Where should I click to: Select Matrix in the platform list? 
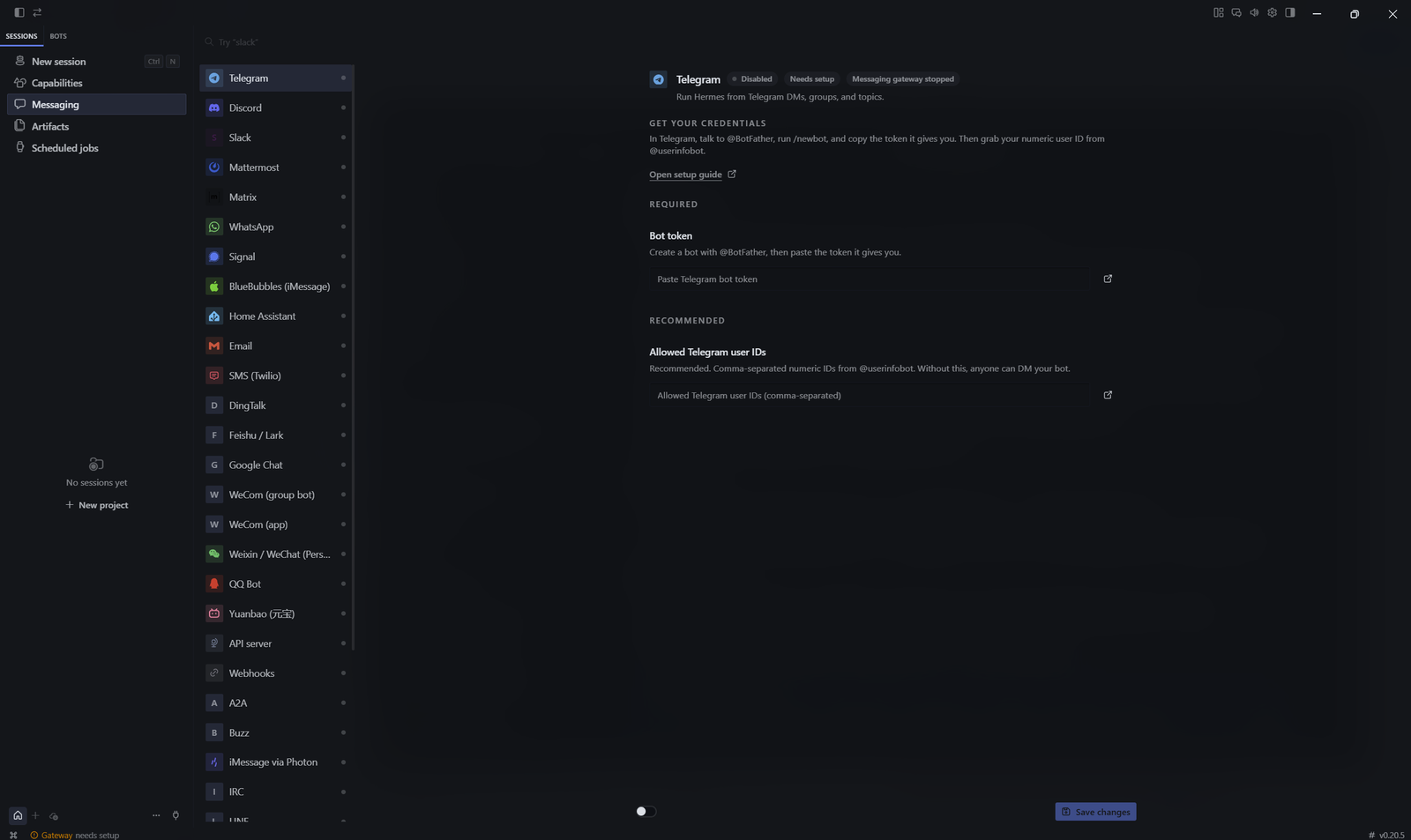tap(276, 197)
